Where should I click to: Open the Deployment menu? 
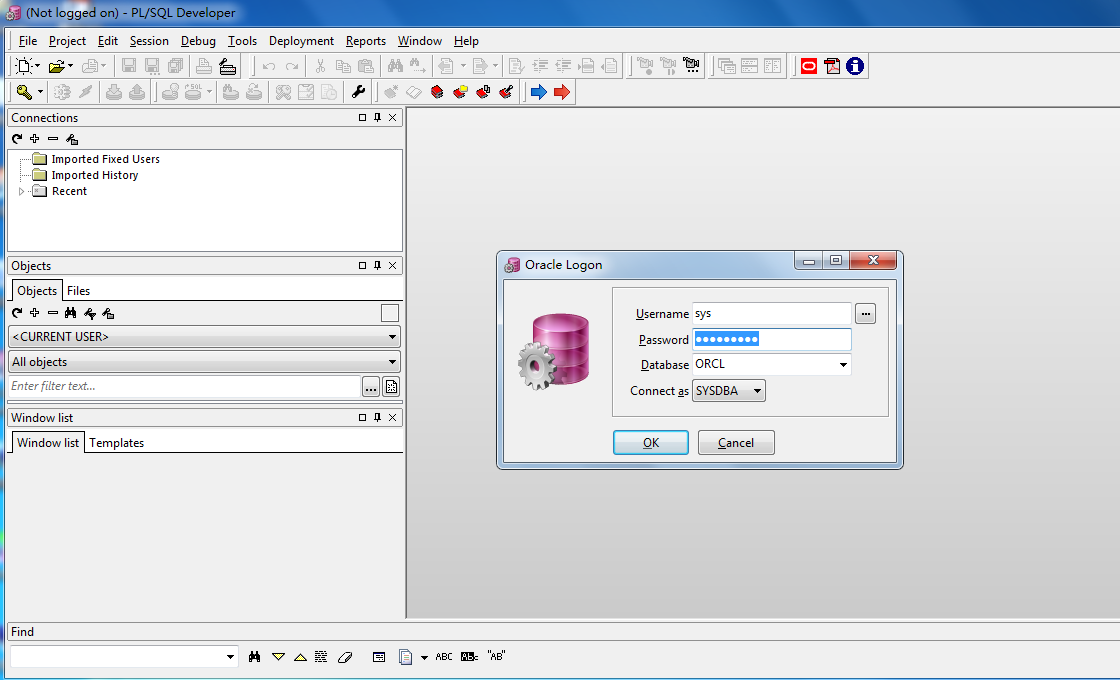point(301,41)
